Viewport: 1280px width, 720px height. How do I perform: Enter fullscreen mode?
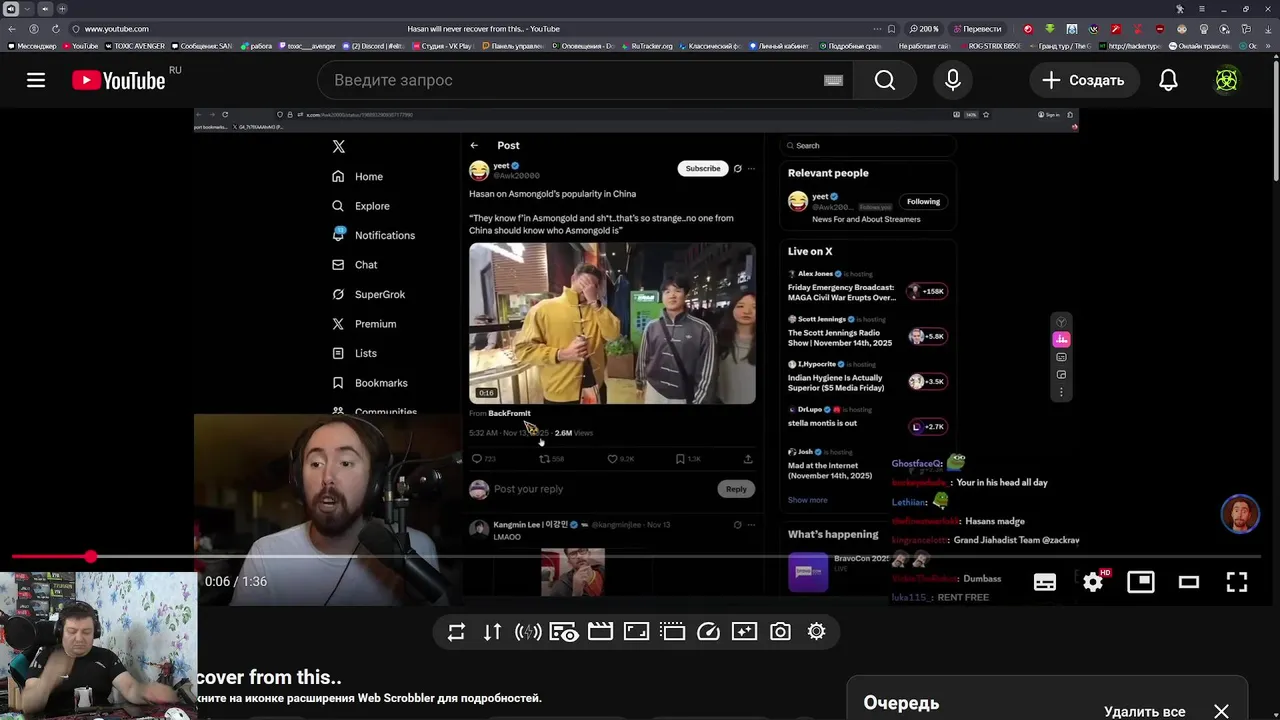[x=1237, y=582]
